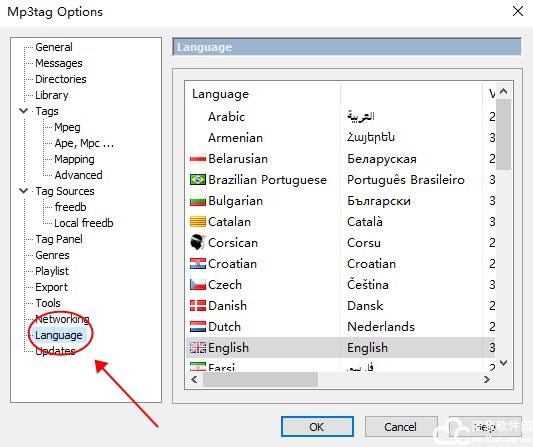The height and width of the screenshot is (447, 533).
Task: Click the Corsican Moor's head flag icon
Action: 197,242
